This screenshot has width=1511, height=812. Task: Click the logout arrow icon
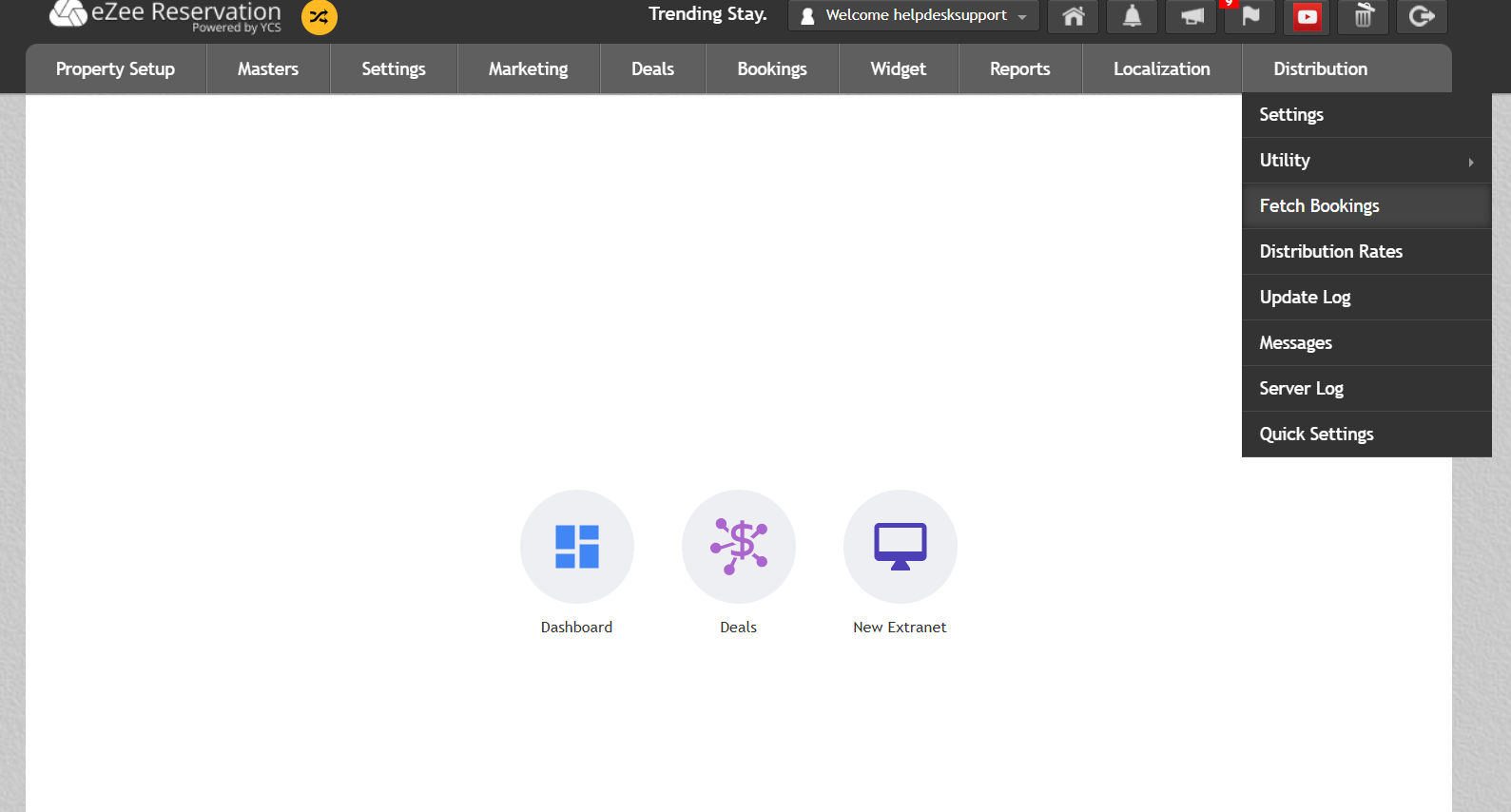tap(1423, 16)
